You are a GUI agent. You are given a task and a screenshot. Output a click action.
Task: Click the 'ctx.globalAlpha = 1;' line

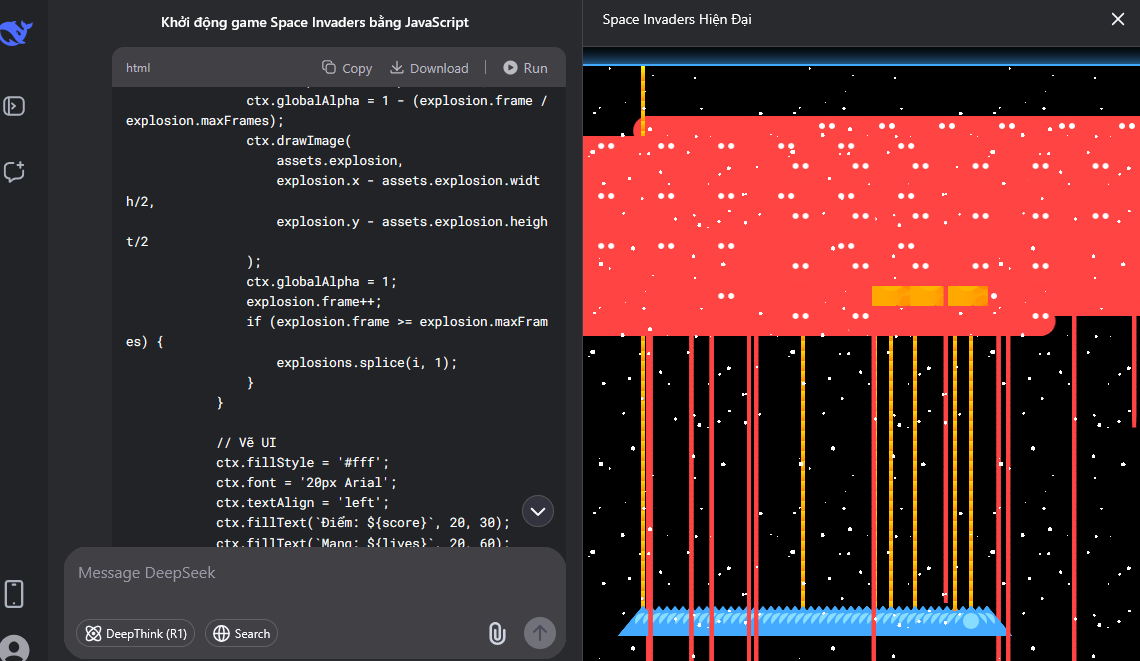tap(321, 281)
